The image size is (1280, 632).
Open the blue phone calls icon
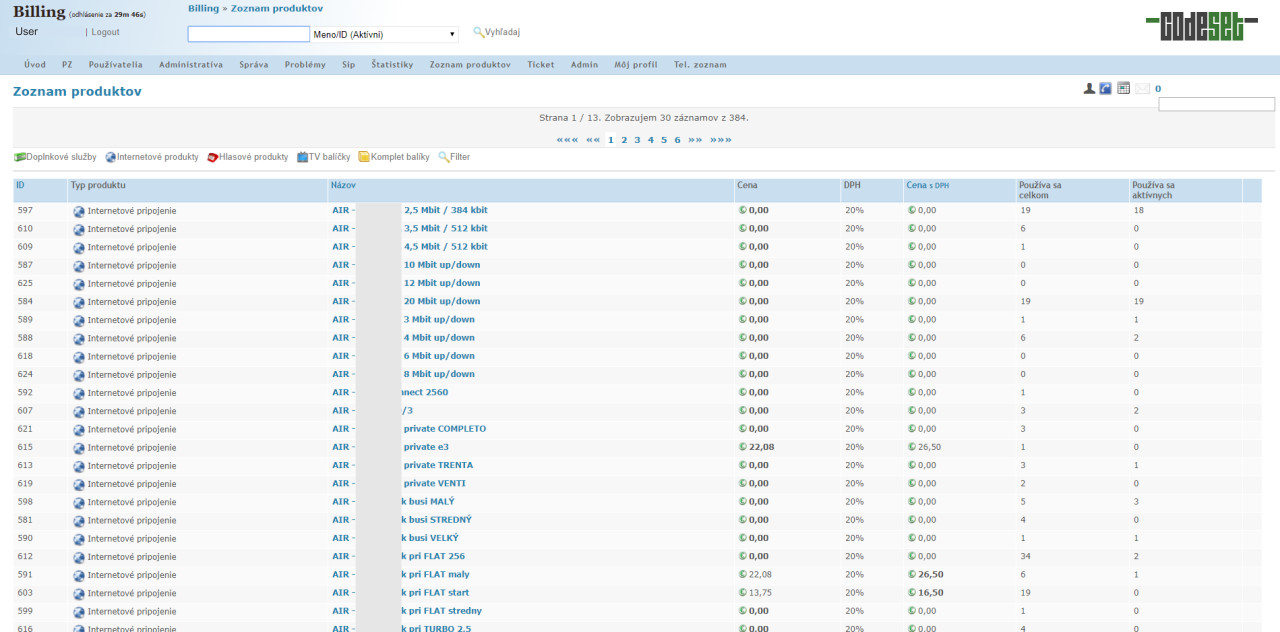1105,89
